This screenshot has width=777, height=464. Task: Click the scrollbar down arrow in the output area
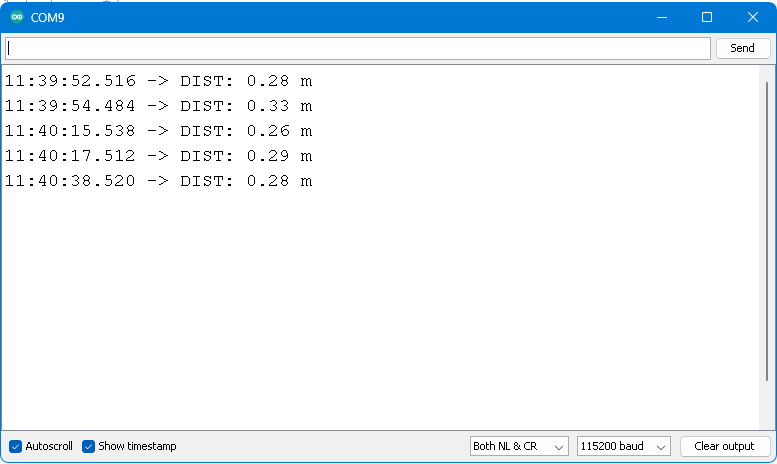(x=767, y=423)
